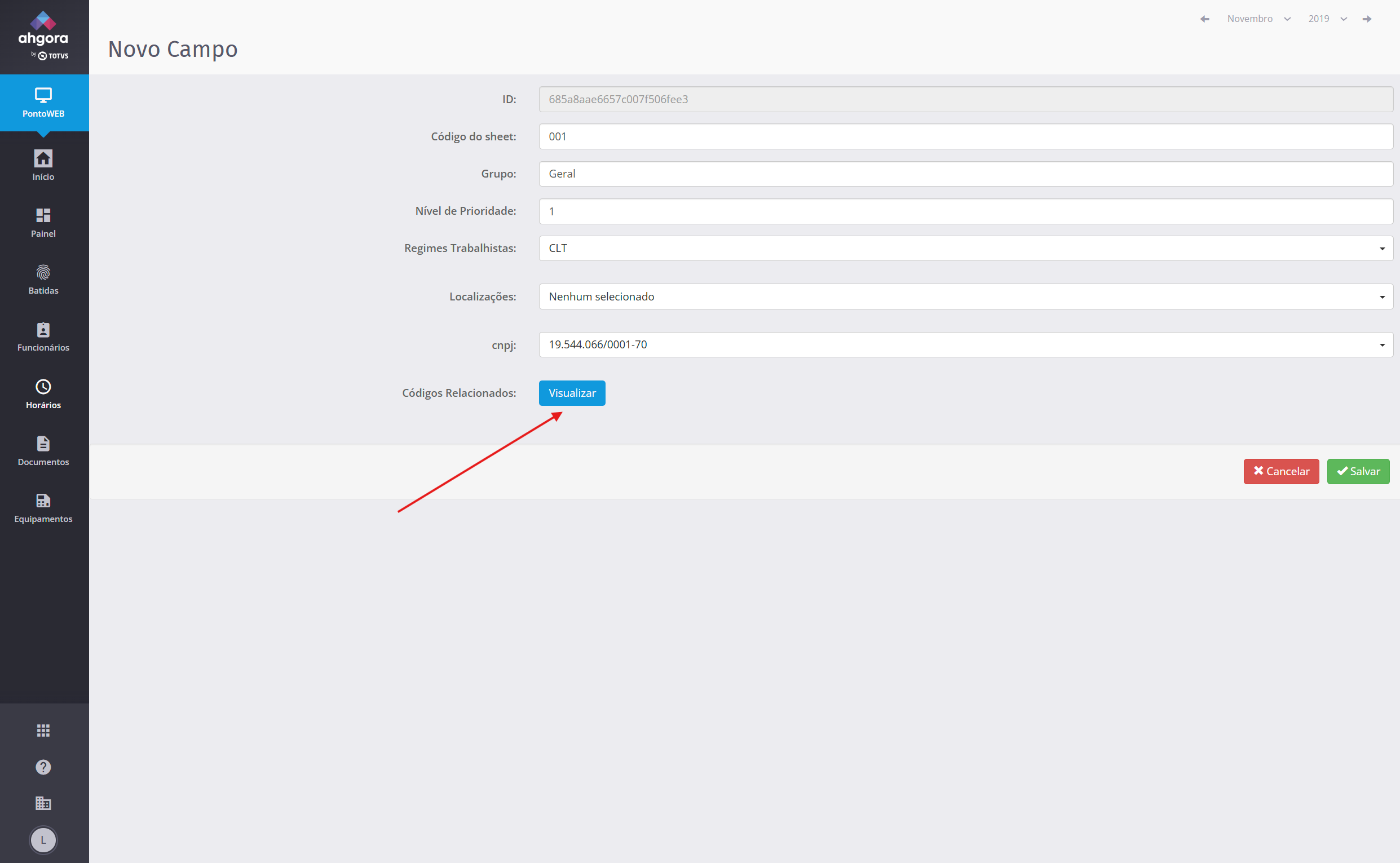Open the Novembro month selector

[x=1258, y=19]
